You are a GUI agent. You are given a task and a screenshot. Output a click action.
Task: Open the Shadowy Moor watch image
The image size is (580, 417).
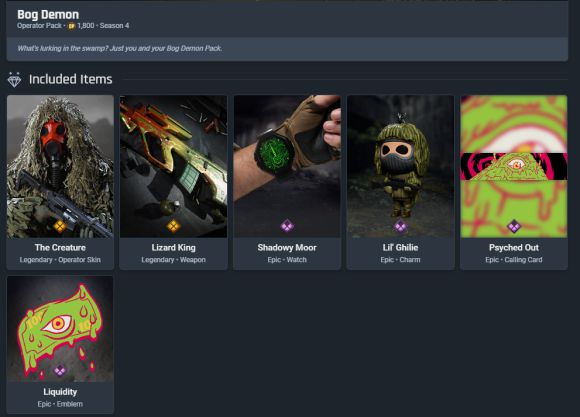click(x=287, y=166)
